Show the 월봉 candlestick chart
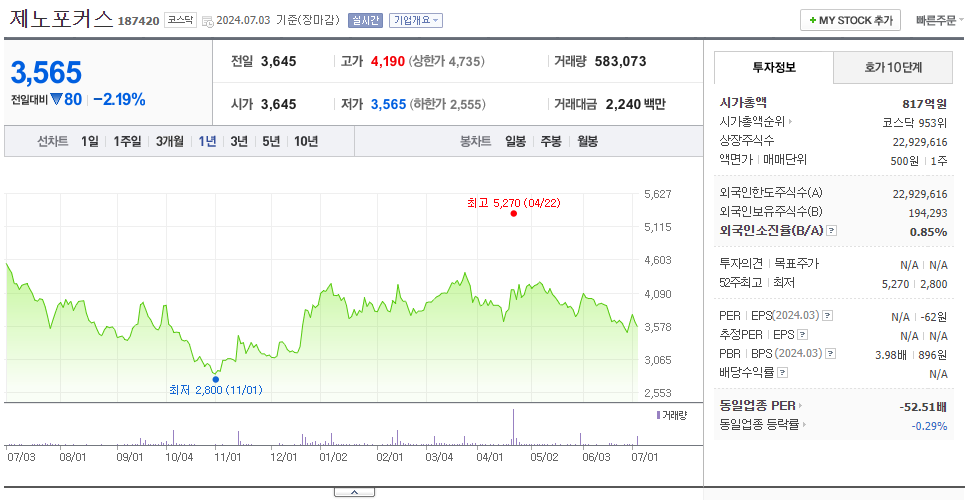This screenshot has height=500, width=968. (588, 141)
